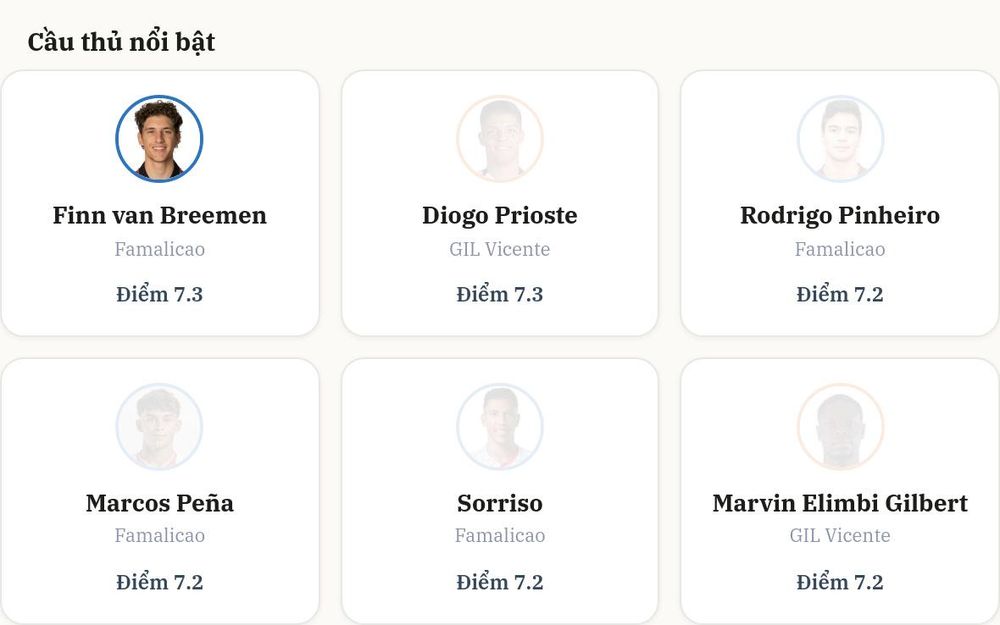Image resolution: width=1000 pixels, height=625 pixels.
Task: Click Marcos Peña's avatar photo
Action: pyautogui.click(x=159, y=426)
